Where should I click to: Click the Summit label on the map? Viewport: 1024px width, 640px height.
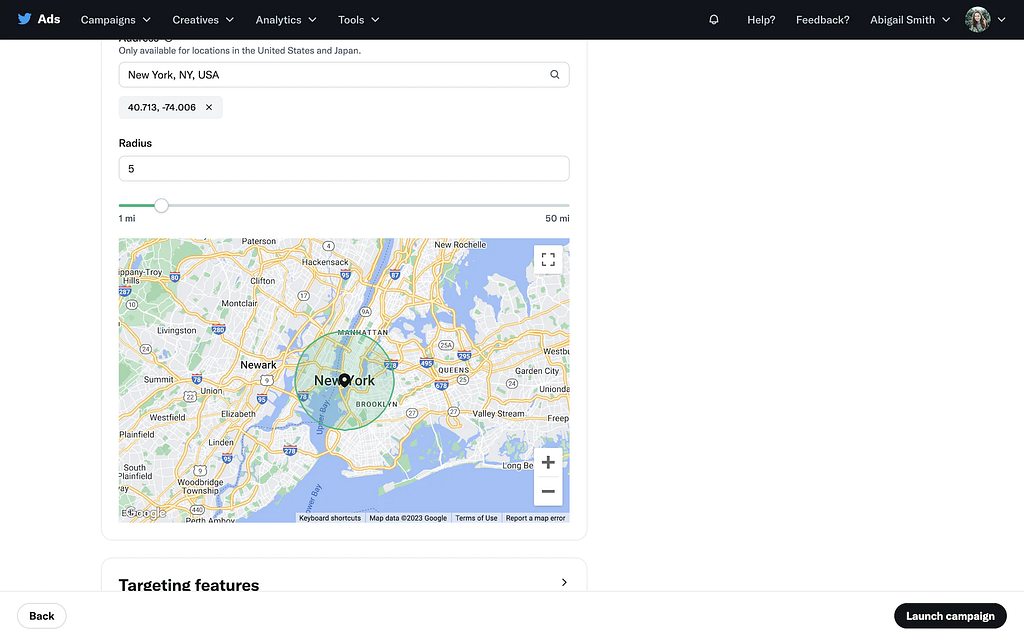coord(159,379)
